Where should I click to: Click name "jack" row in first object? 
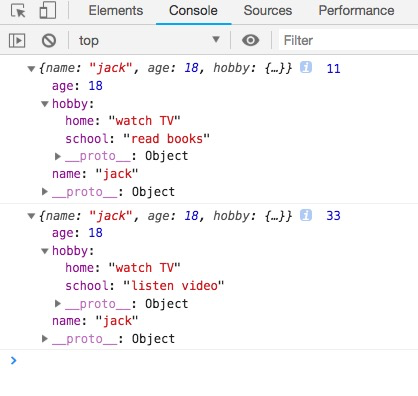95,174
